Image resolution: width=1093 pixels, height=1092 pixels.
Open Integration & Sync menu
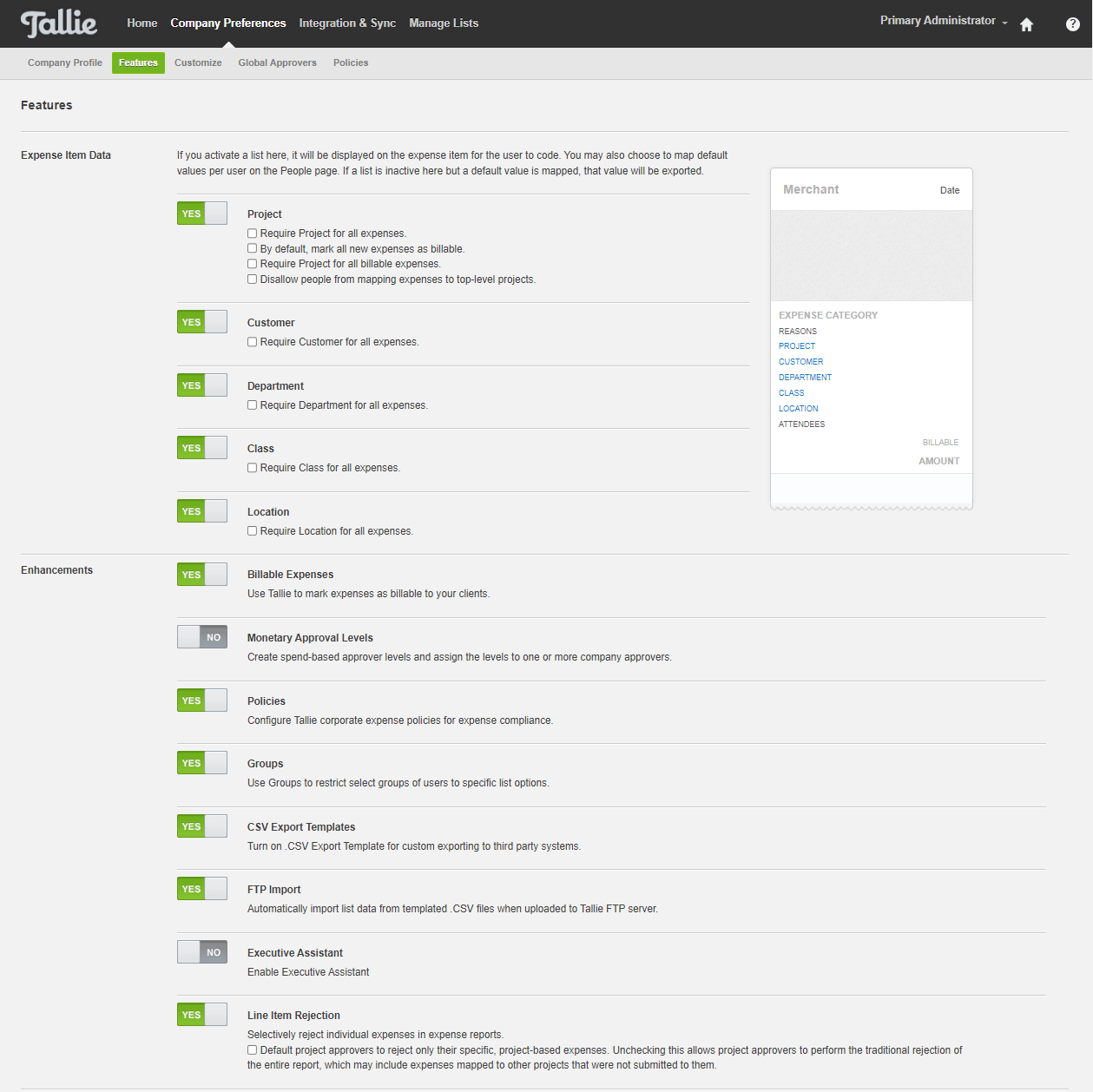click(347, 23)
